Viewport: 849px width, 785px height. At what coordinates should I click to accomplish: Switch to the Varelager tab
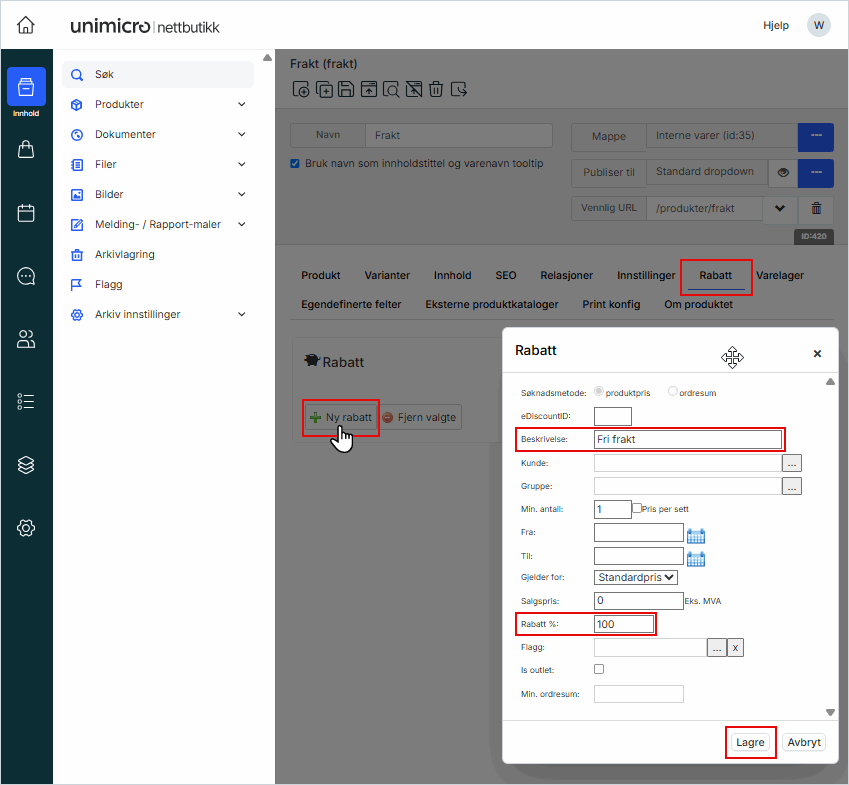(x=780, y=275)
